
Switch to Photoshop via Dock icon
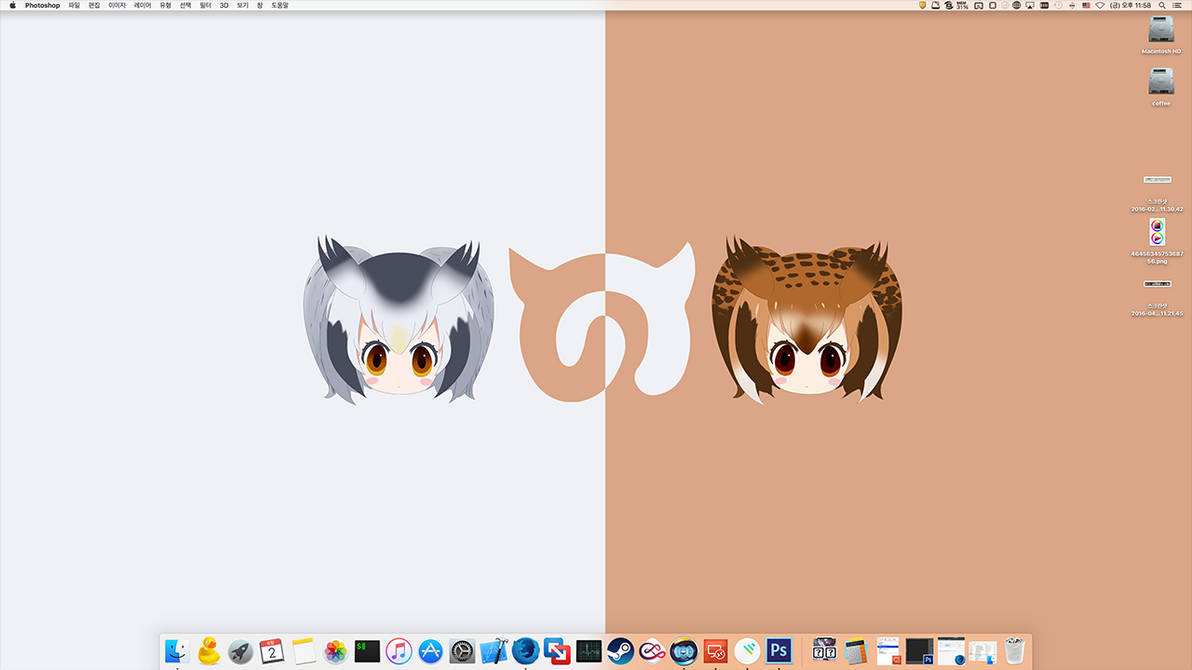tap(778, 651)
